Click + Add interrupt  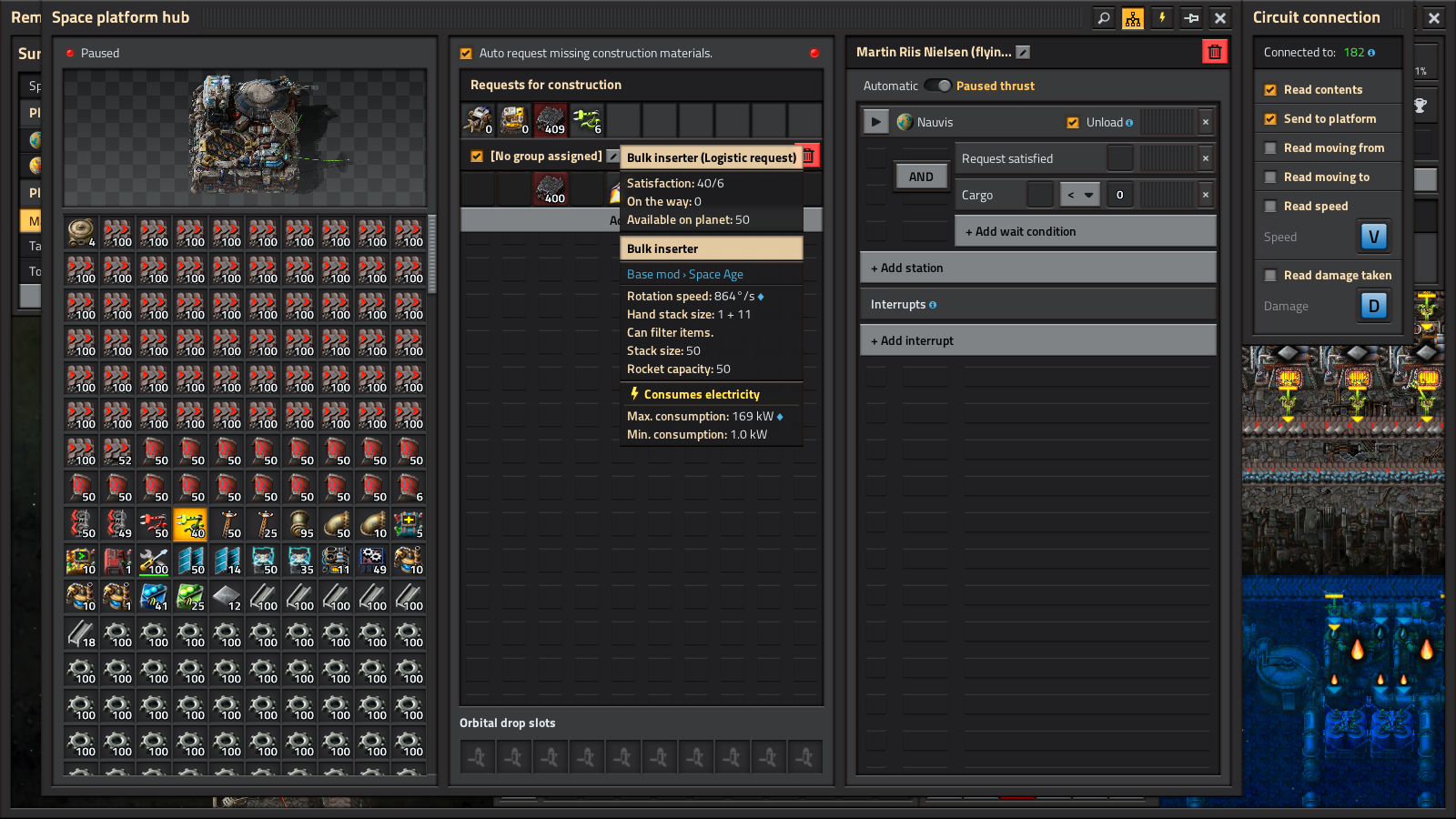click(x=1037, y=340)
